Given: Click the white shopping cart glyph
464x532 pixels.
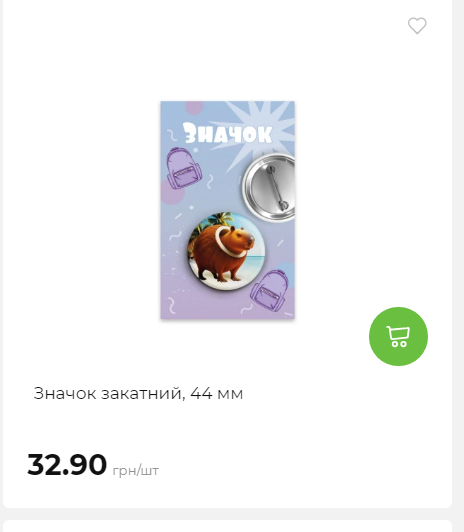Looking at the screenshot, I should 398,336.
